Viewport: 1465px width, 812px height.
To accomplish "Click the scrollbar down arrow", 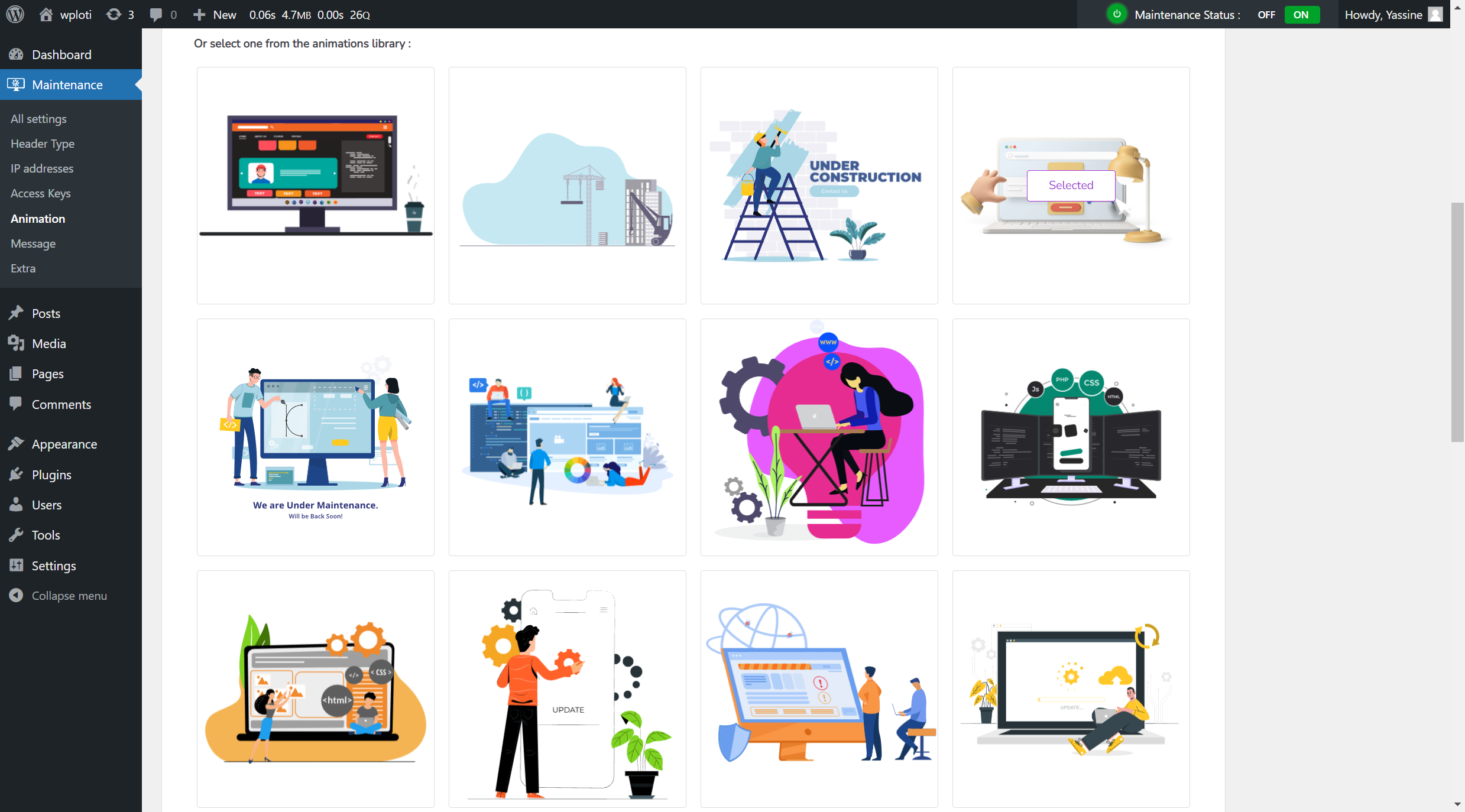I will tap(1457, 804).
